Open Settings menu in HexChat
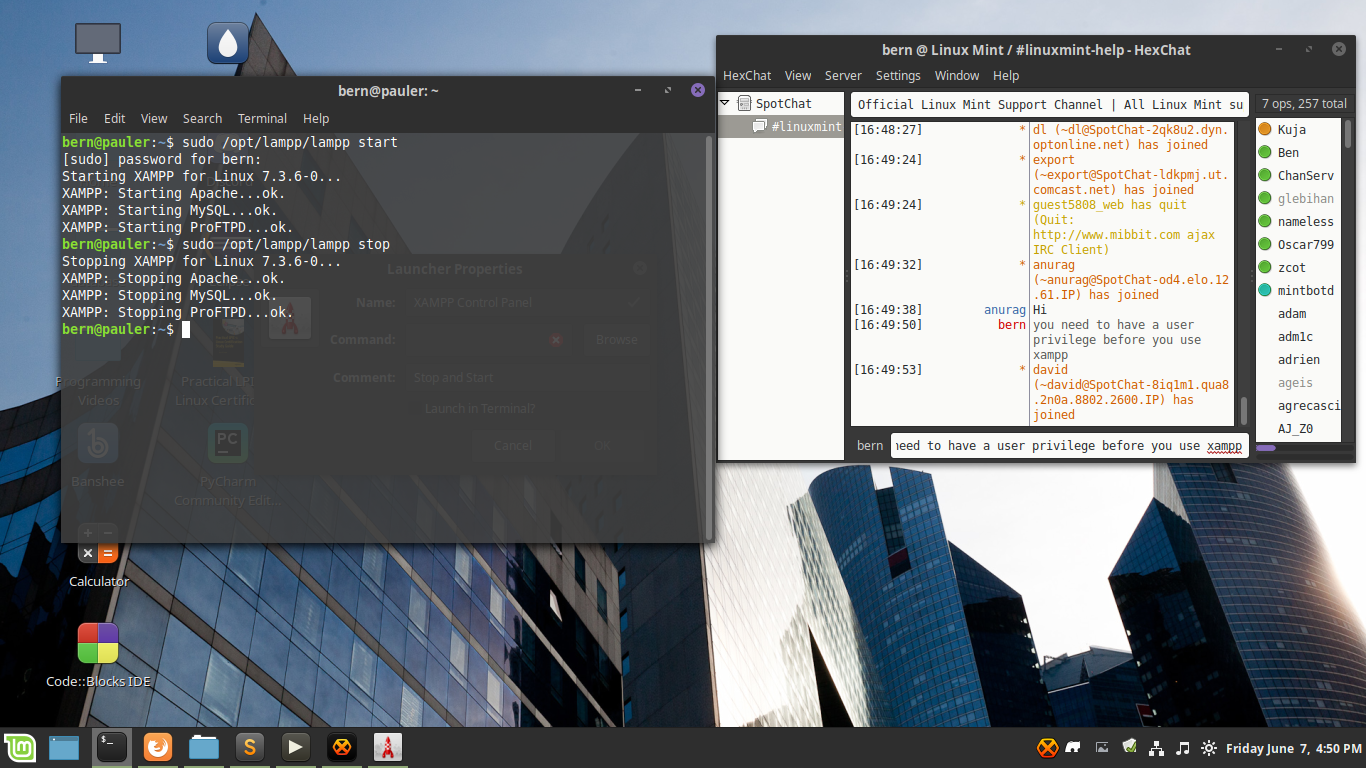The image size is (1366, 768). 898,75
